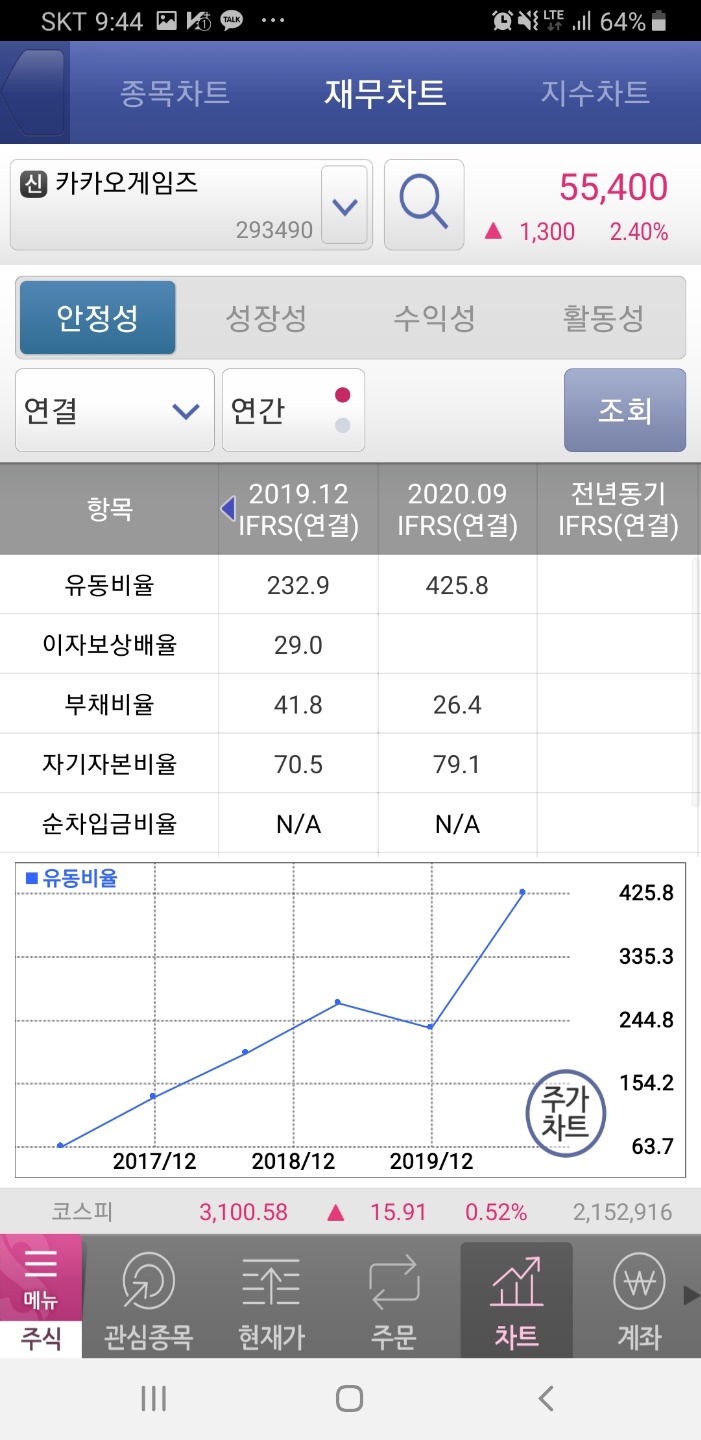701x1440 pixels.
Task: Tap the 전년동기 IFRS(연결) column header
Action: click(619, 509)
